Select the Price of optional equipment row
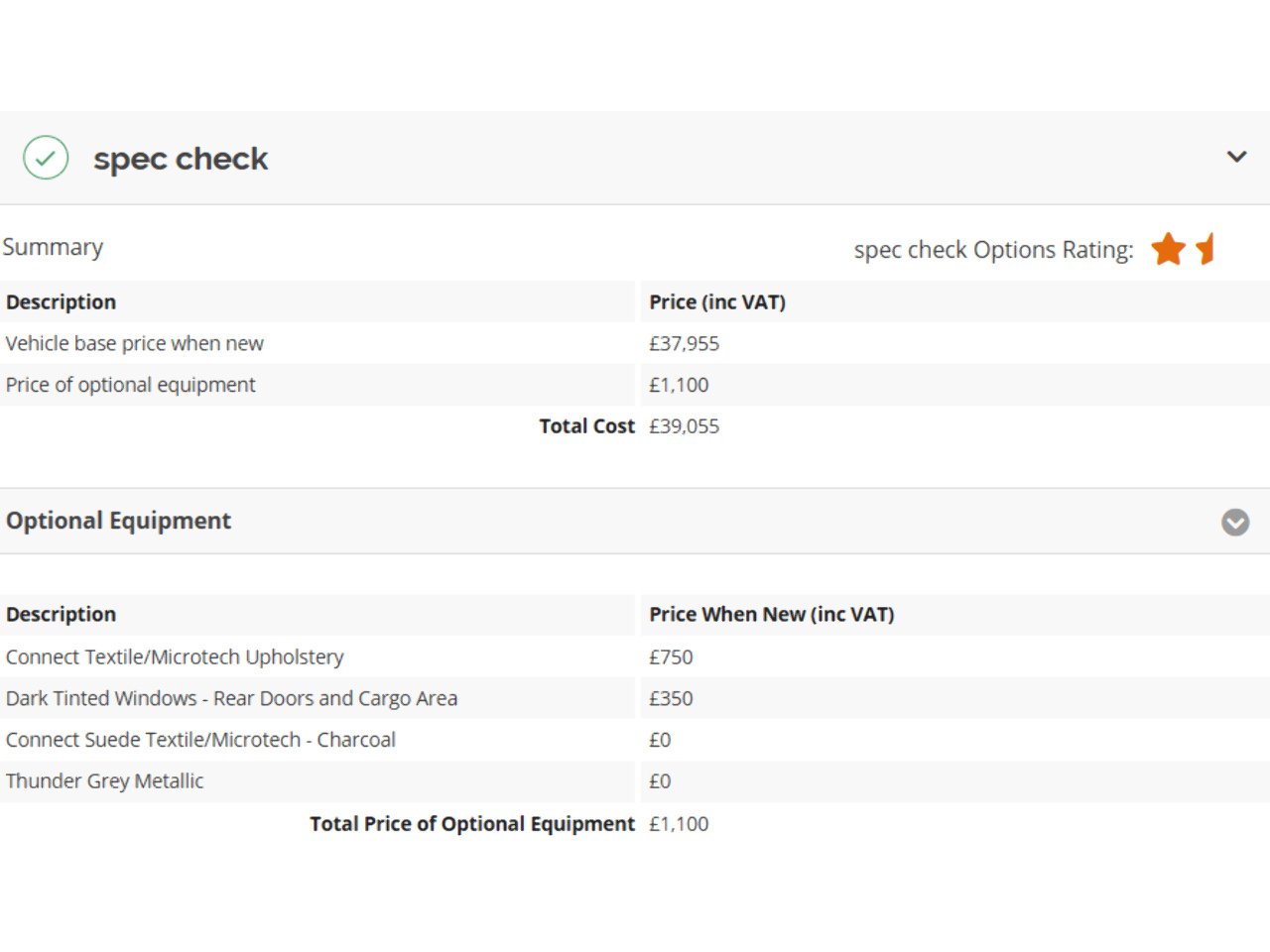The height and width of the screenshot is (952, 1270). [x=131, y=385]
